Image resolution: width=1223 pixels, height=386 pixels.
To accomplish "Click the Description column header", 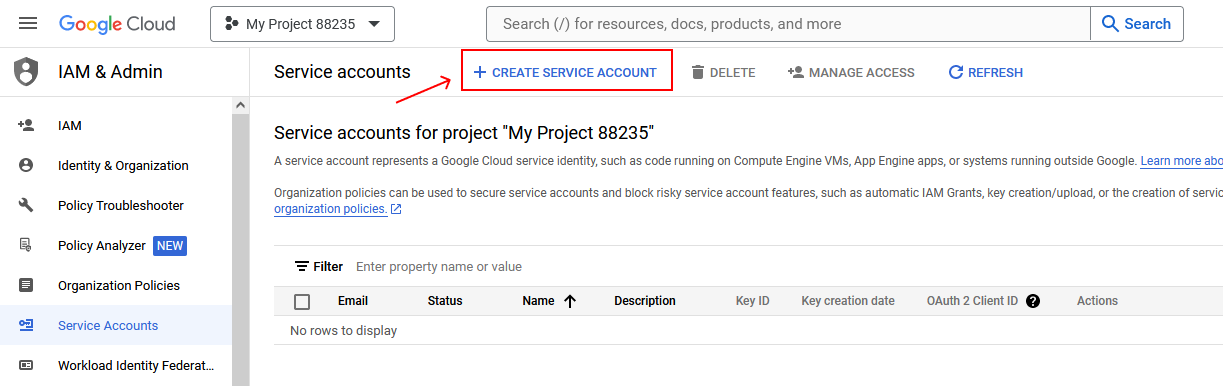I will coord(645,301).
